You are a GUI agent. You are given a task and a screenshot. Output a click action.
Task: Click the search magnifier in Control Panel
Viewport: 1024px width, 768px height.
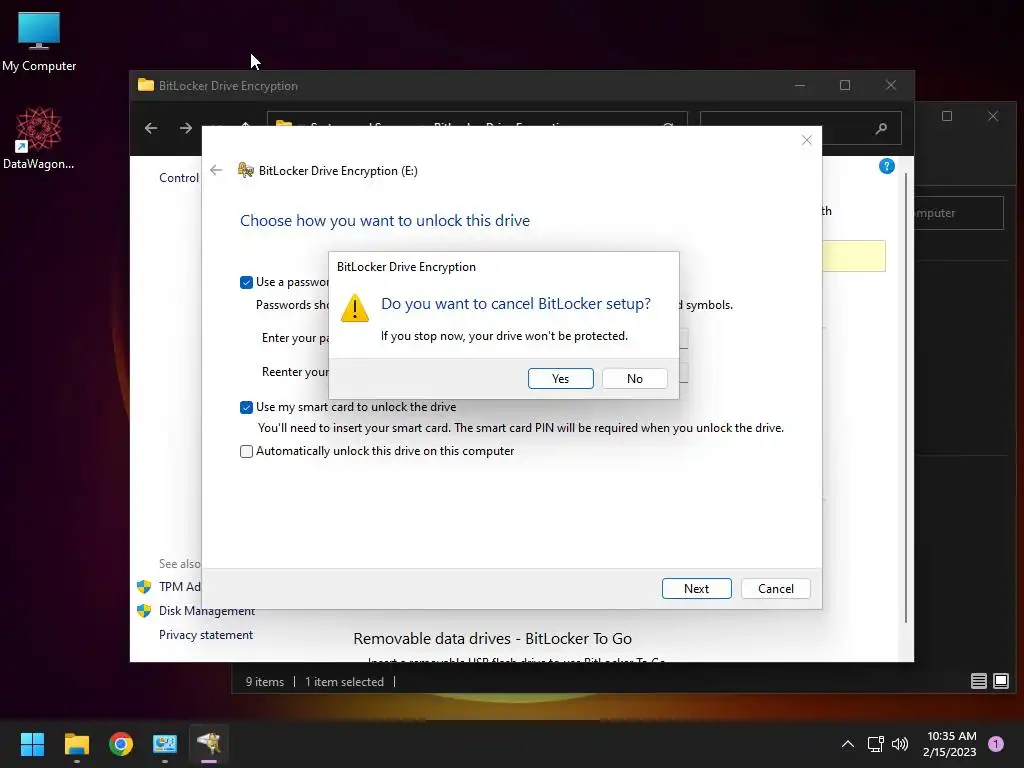pyautogui.click(x=881, y=129)
